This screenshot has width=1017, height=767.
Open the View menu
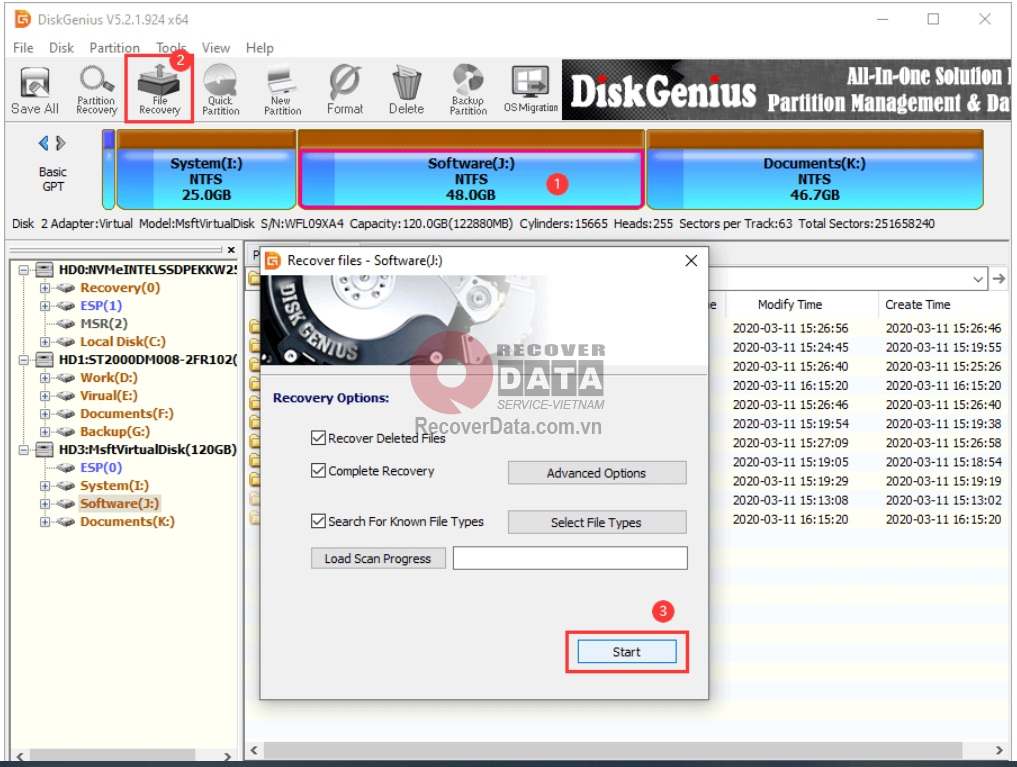pos(215,48)
